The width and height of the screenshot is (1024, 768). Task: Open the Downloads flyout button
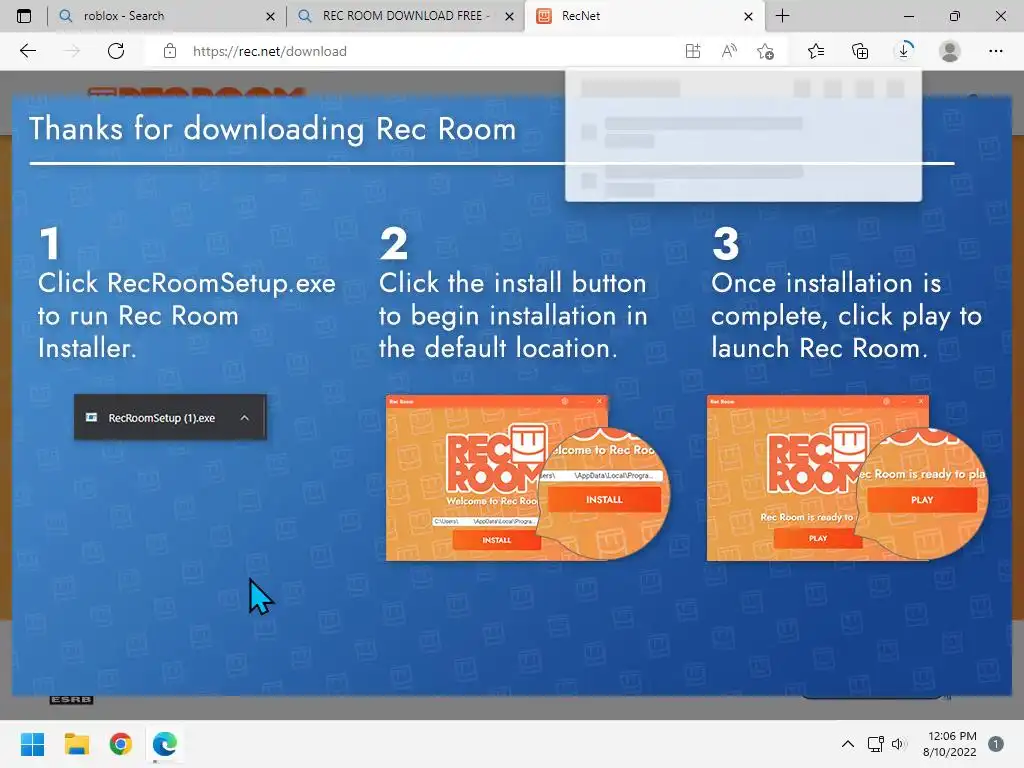(x=904, y=51)
